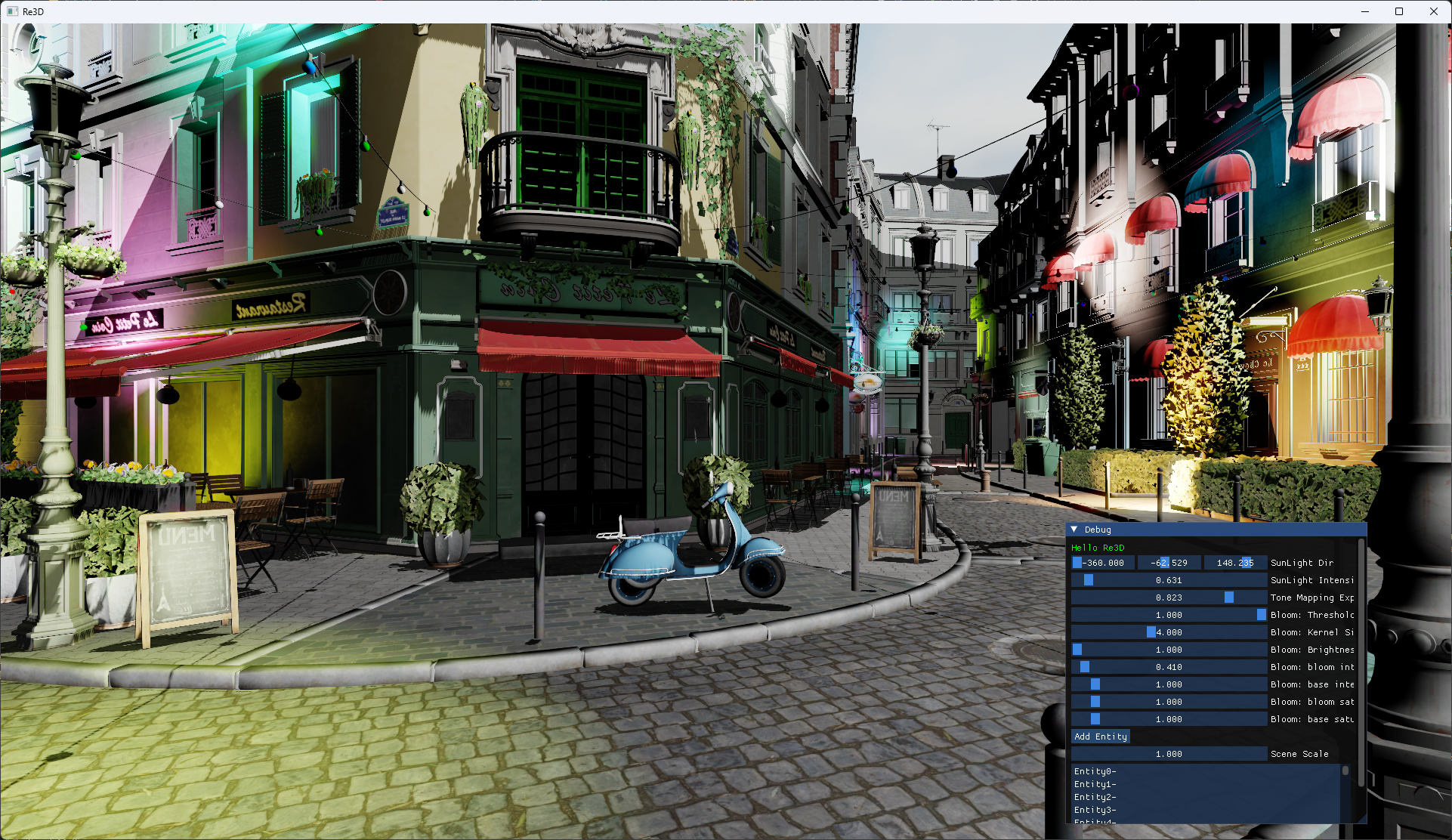Image resolution: width=1452 pixels, height=840 pixels.
Task: Click the Bloom Brightness slider
Action: 1169,650
